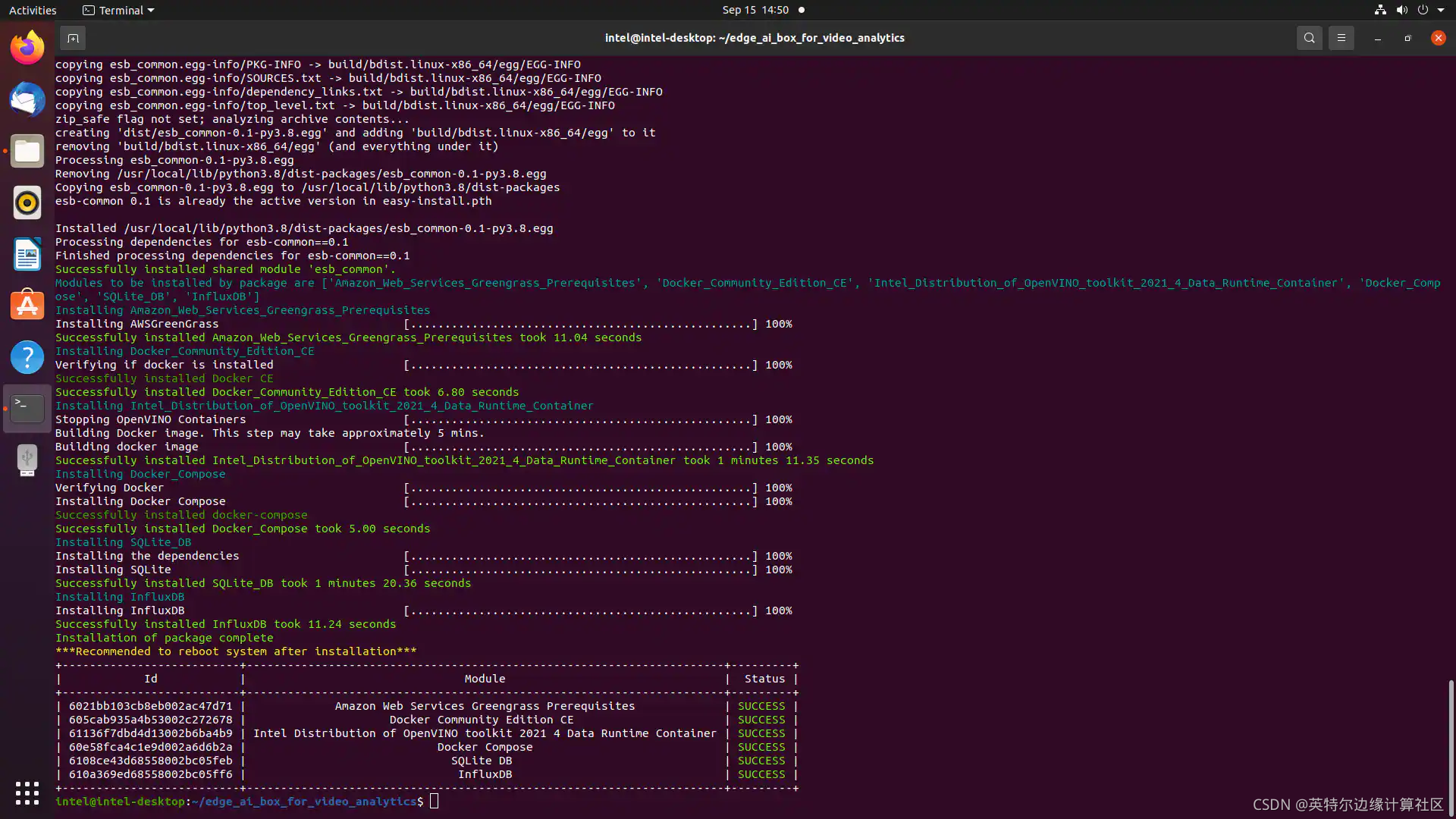This screenshot has height=819, width=1456.
Task: Click the Id 610a369ed68558002bc05ff6 cell
Action: point(150,774)
